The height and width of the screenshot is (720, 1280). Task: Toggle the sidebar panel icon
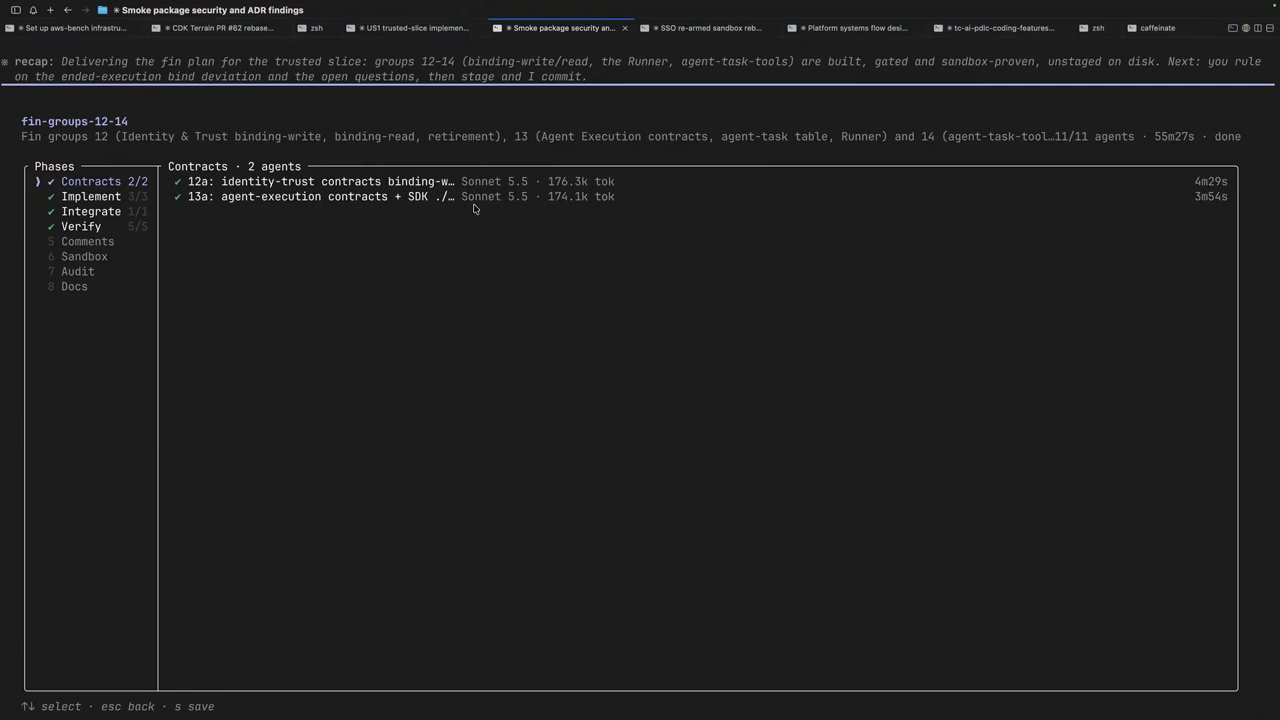point(16,10)
